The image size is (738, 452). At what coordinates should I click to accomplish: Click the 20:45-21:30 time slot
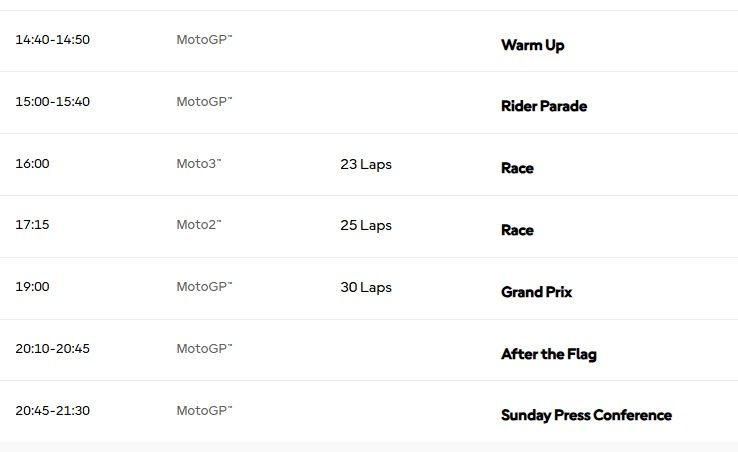click(x=52, y=411)
